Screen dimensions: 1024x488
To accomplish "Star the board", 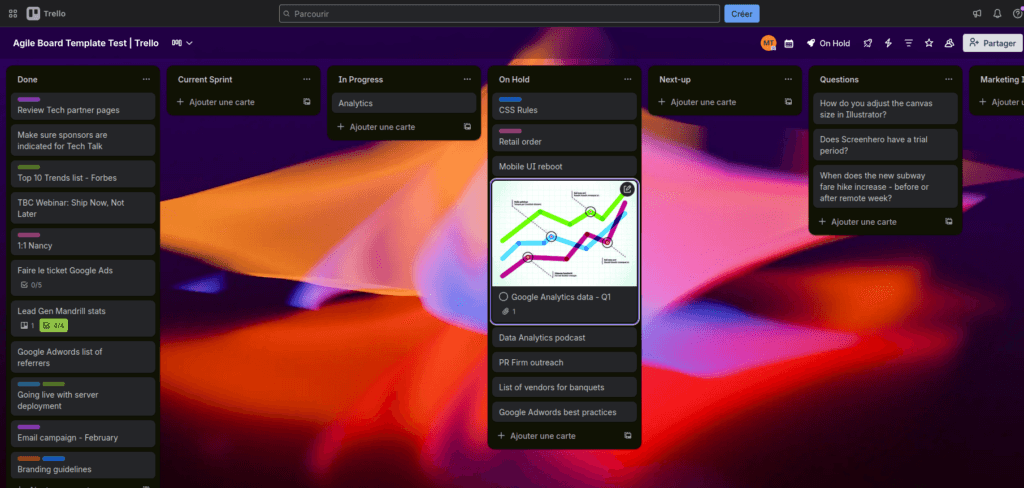I will pyautogui.click(x=929, y=43).
